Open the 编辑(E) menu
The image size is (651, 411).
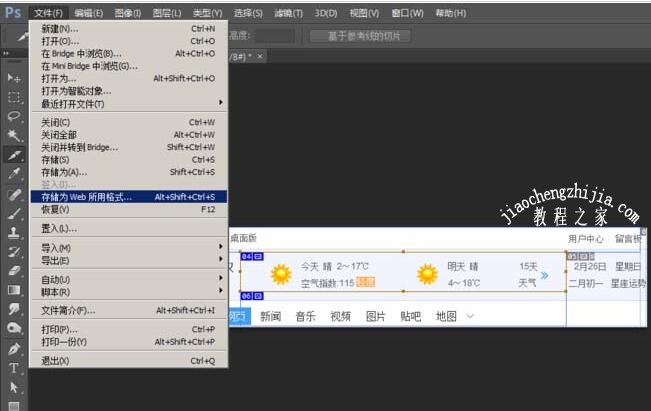(x=88, y=13)
